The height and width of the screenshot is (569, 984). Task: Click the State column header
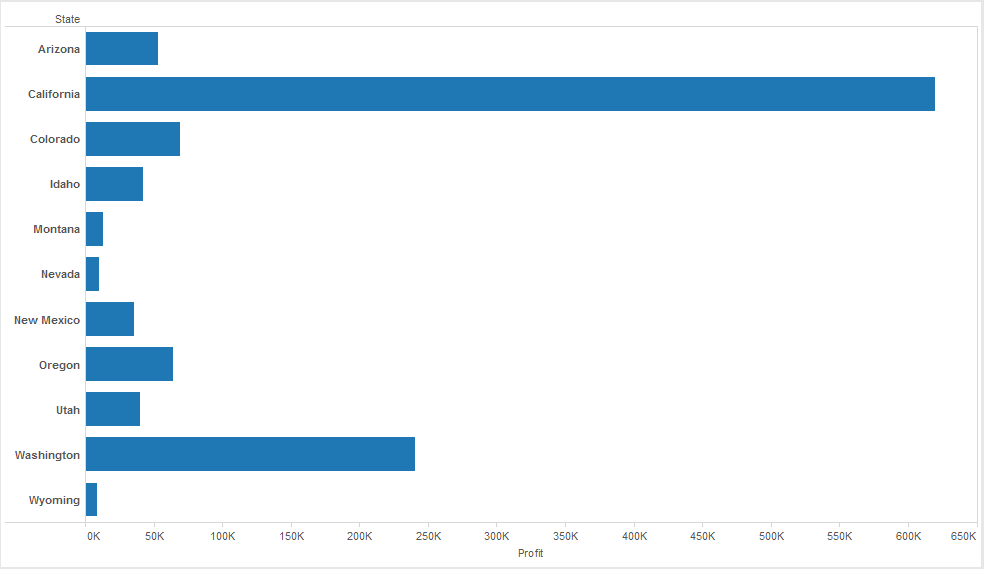[x=67, y=19]
